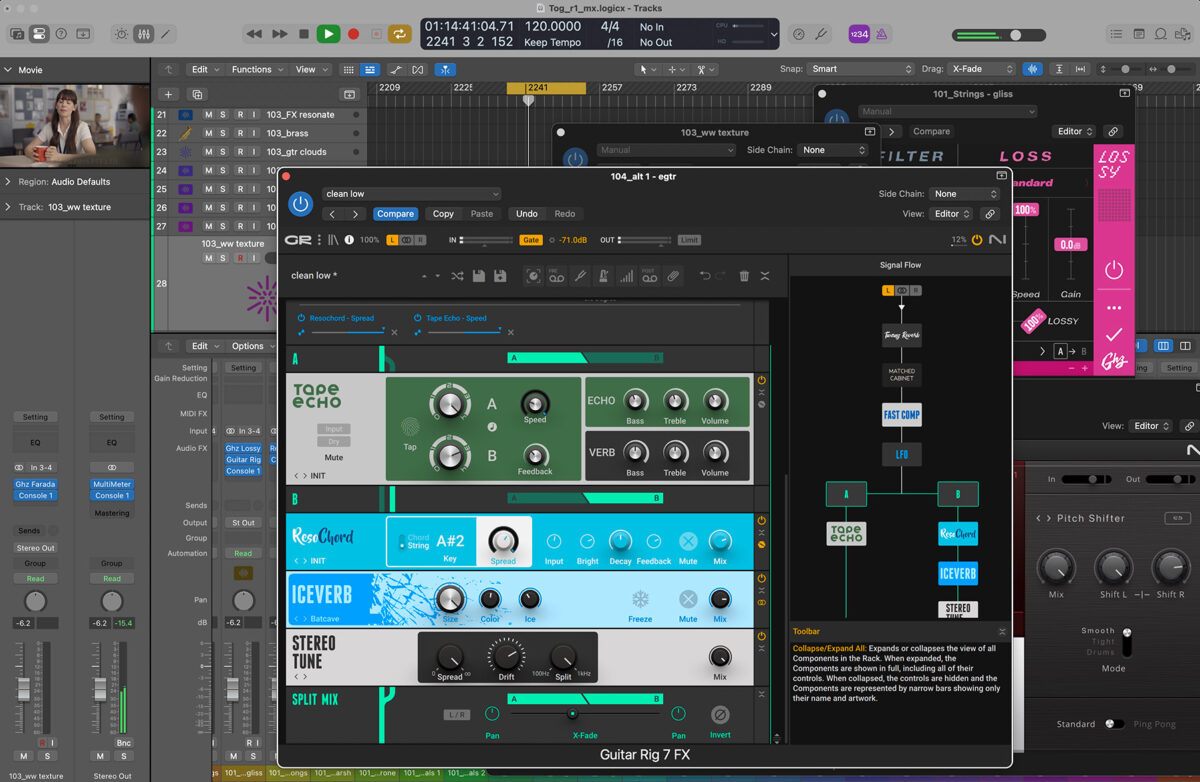Open the Snap dropdown set to Smart
The width and height of the screenshot is (1200, 782).
click(x=862, y=69)
